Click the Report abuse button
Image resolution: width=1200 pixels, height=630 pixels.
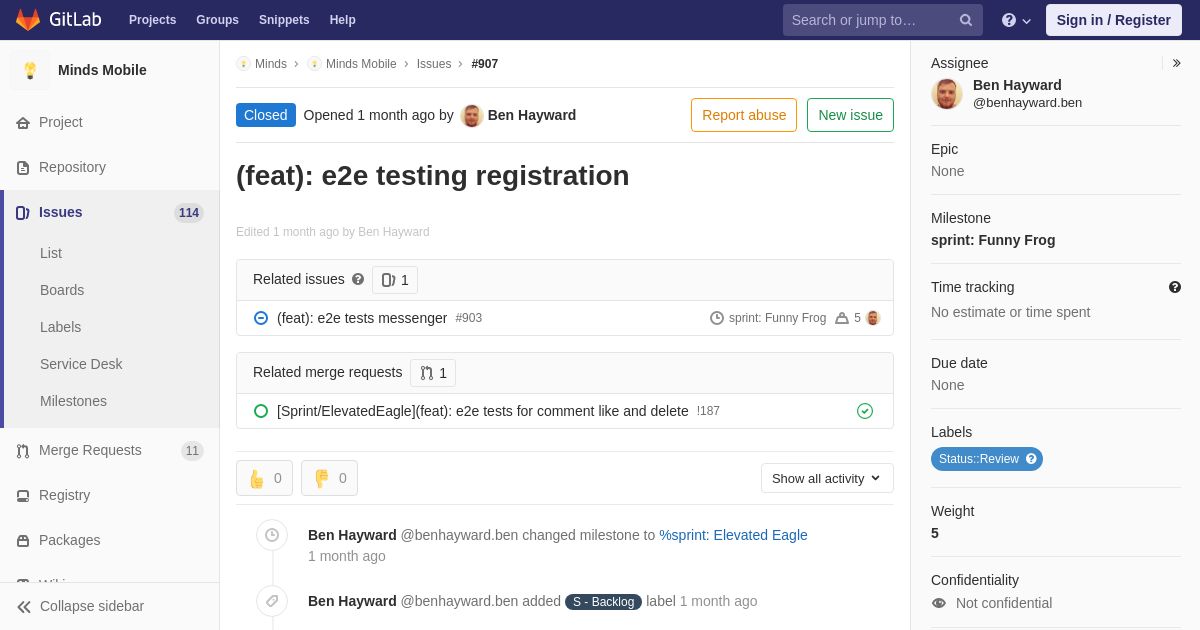pos(744,115)
